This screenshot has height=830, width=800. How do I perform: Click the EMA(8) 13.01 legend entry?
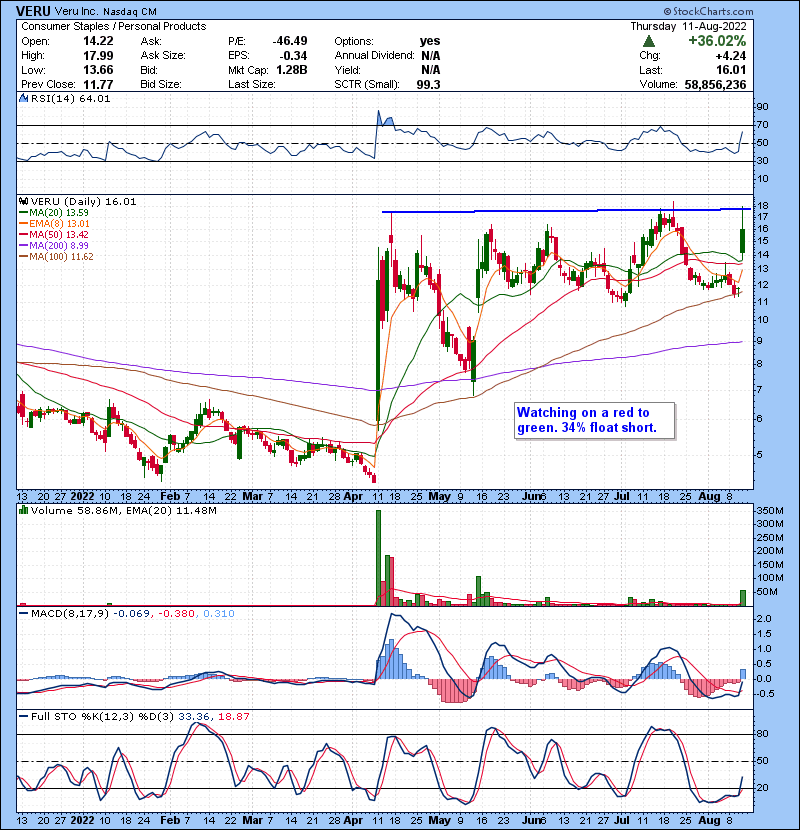click(x=54, y=223)
